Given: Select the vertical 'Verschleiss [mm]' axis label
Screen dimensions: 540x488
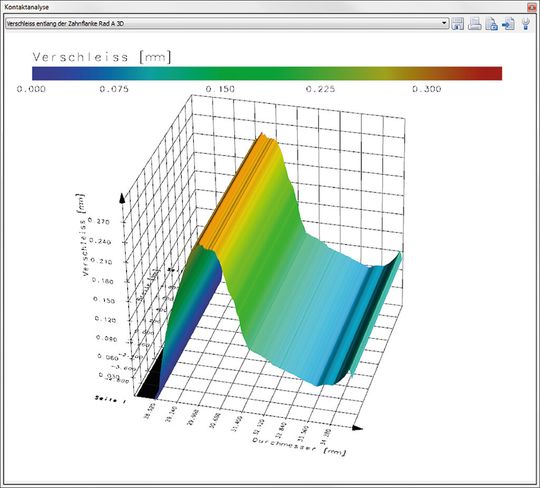Looking at the screenshot, I should point(82,235).
